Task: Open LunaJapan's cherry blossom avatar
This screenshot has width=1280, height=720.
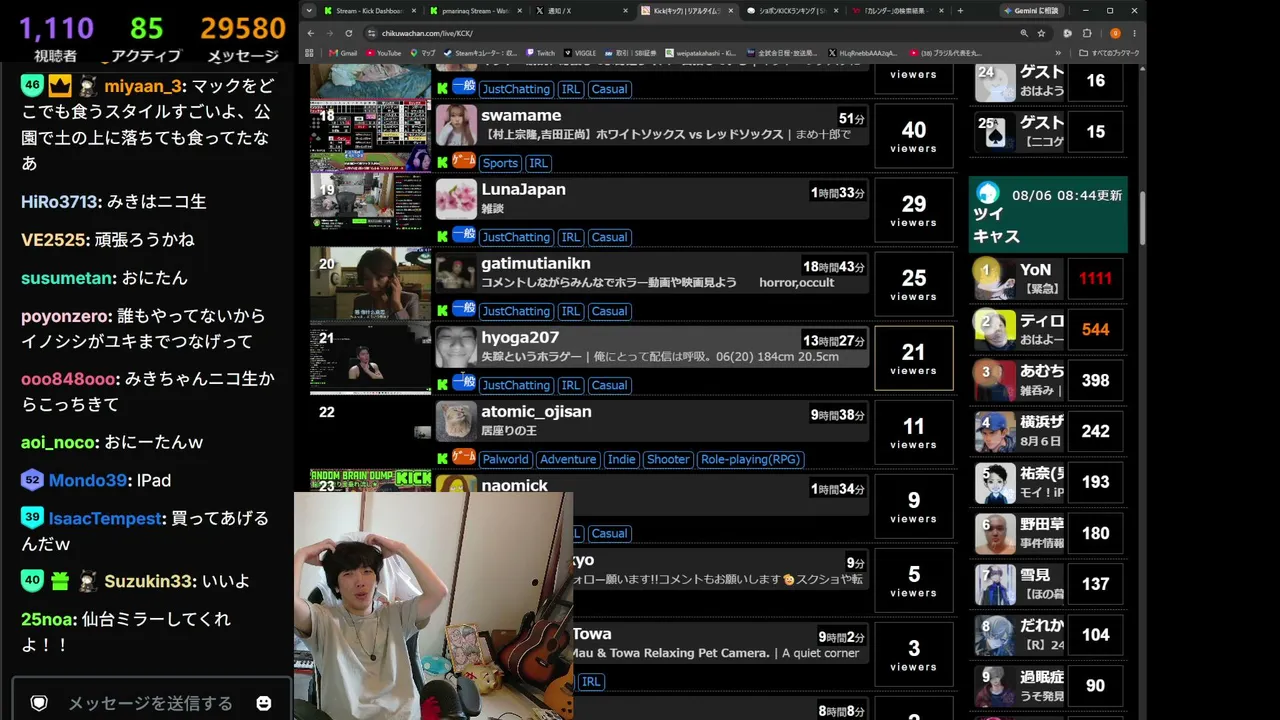Action: pos(456,199)
